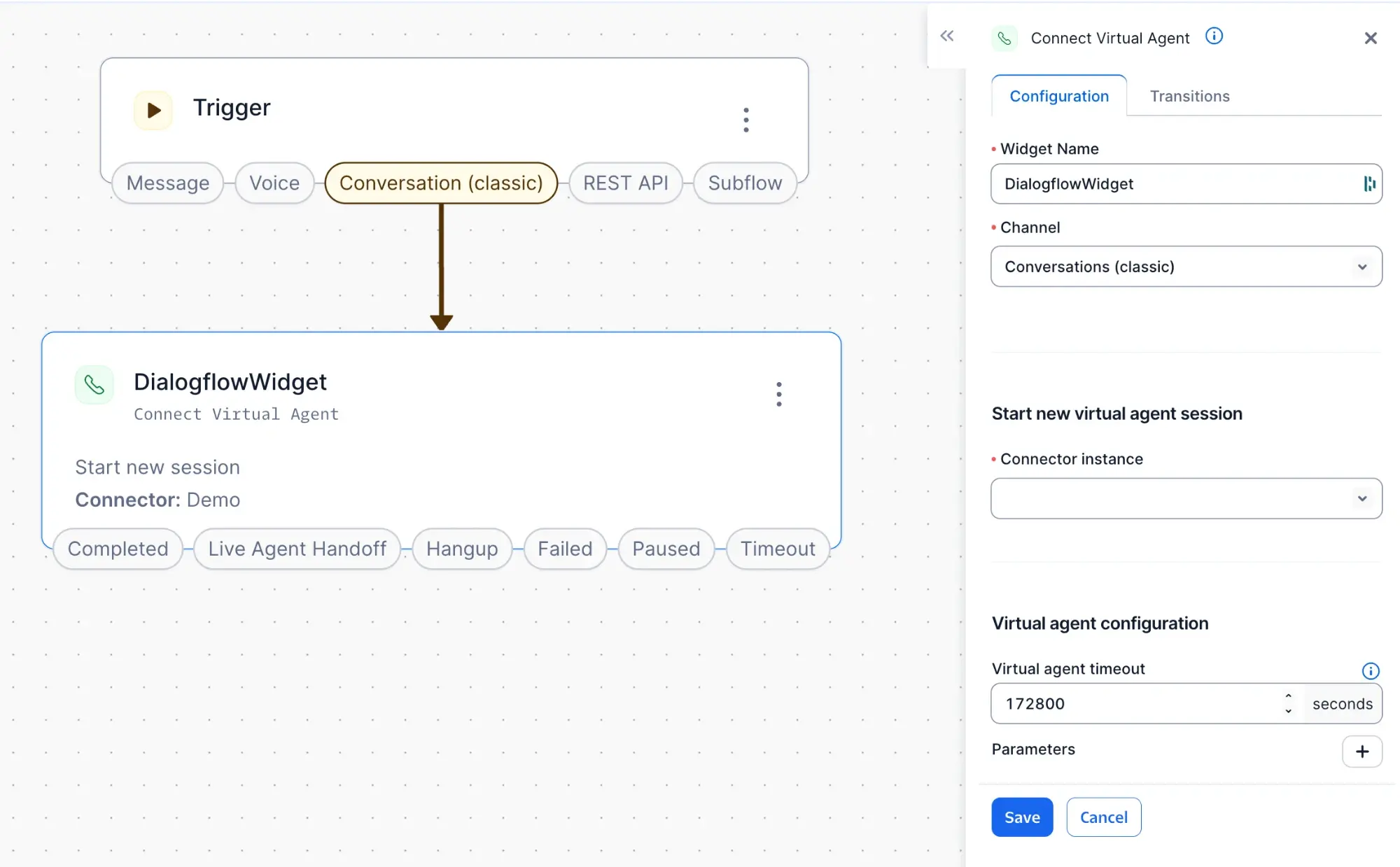This screenshot has width=1400, height=867.
Task: Add a parameter with the plus button
Action: 1362,751
